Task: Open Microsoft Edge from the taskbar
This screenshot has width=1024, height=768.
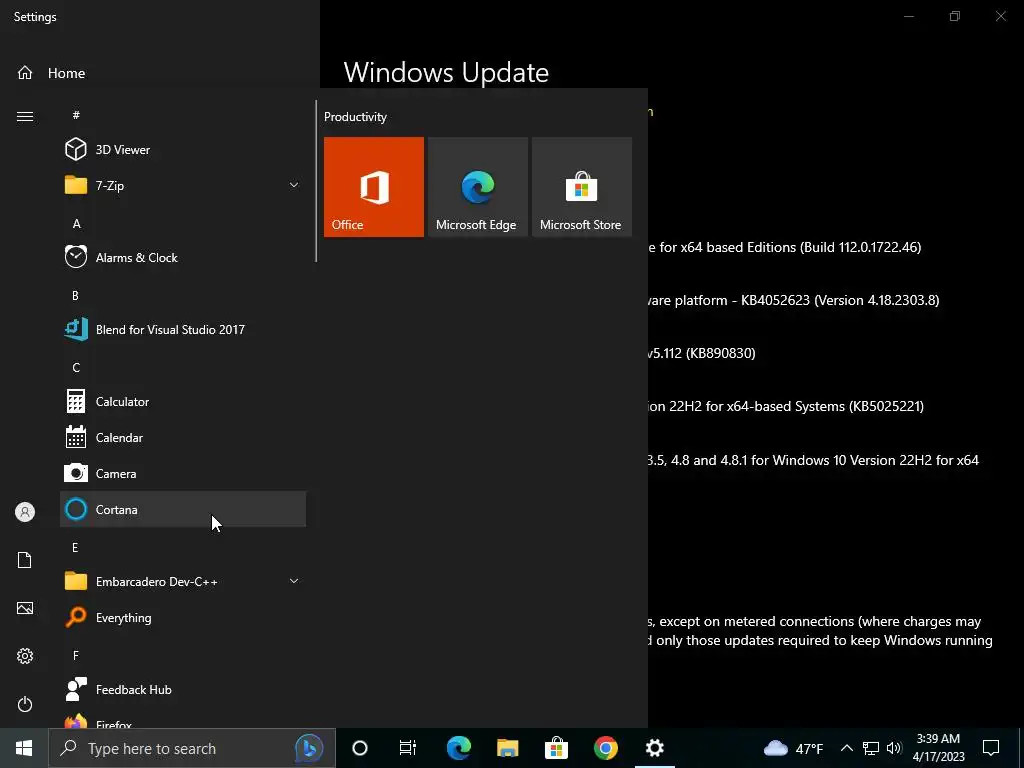Action: [x=458, y=748]
